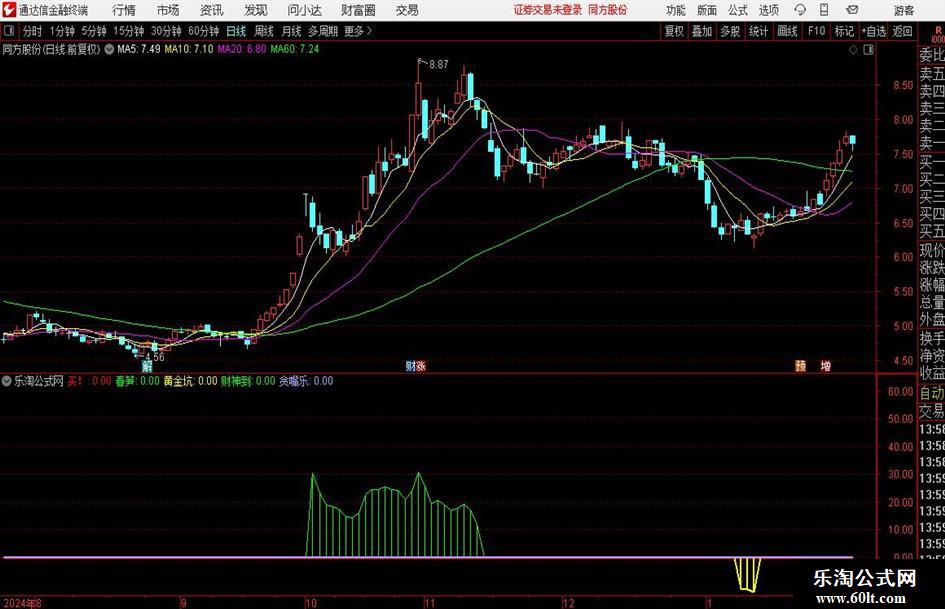
Task: Switch to 15分钟 period
Action: pos(128,31)
